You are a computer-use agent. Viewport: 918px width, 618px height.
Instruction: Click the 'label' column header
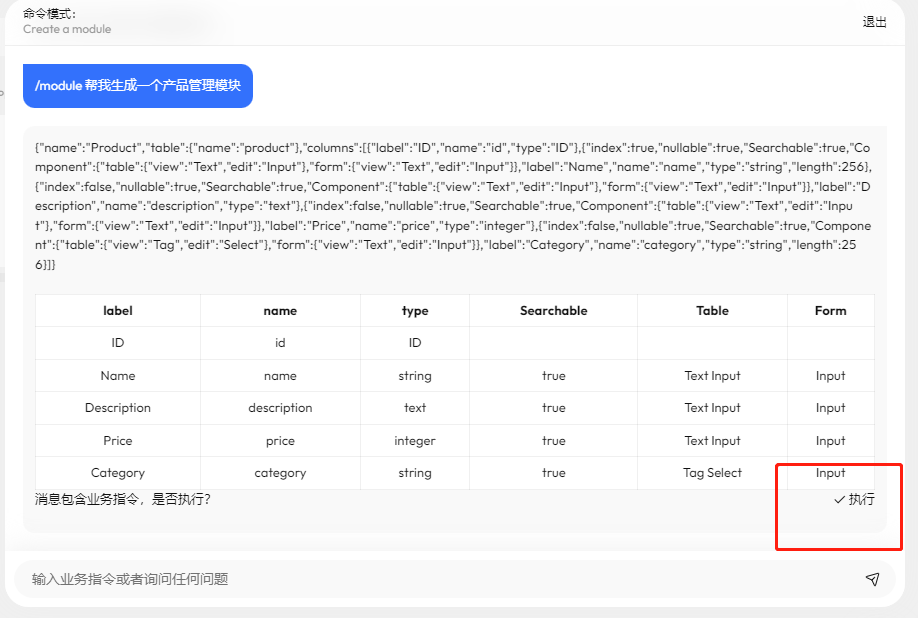(x=118, y=311)
